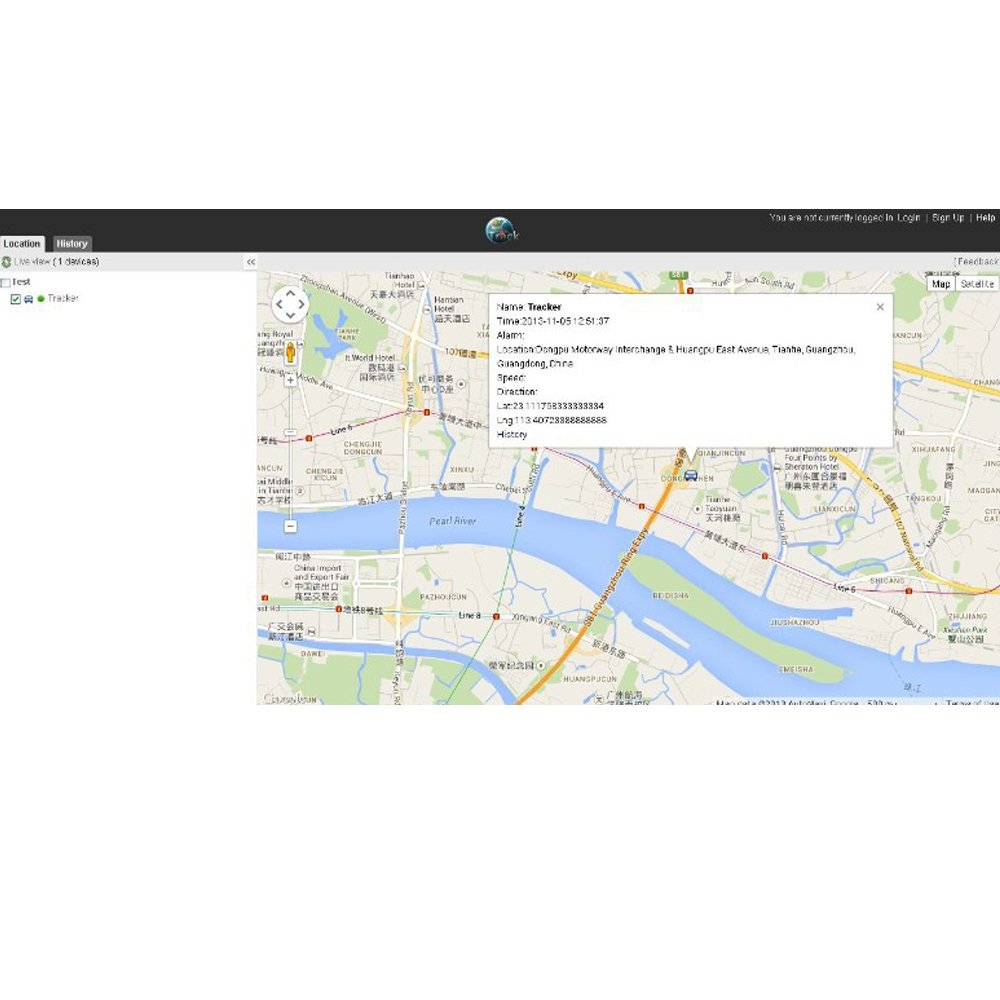Click the car icon beside Tracker
The width and height of the screenshot is (1000, 1000).
(x=29, y=298)
